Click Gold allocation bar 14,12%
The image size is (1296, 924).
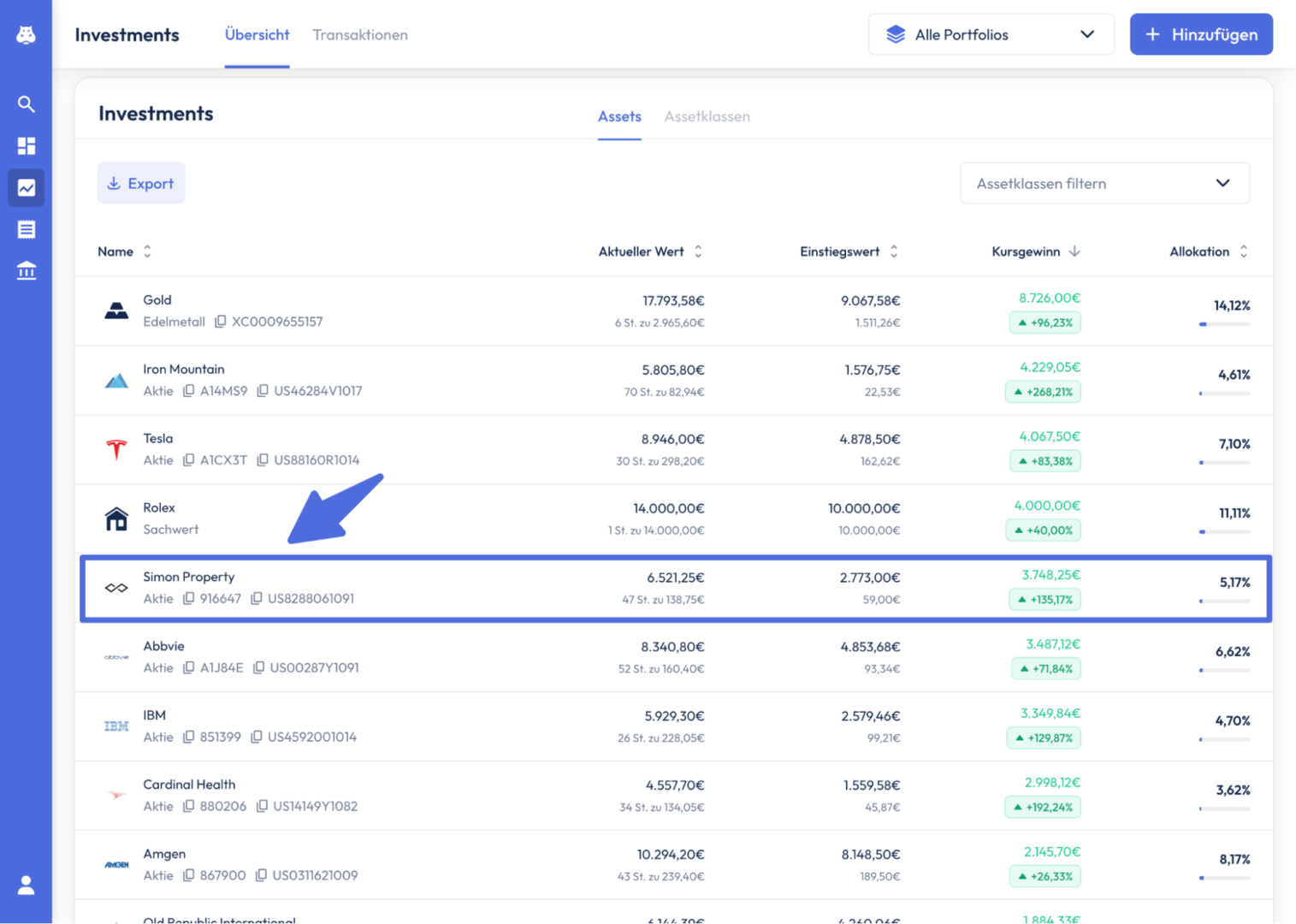[x=1224, y=324]
